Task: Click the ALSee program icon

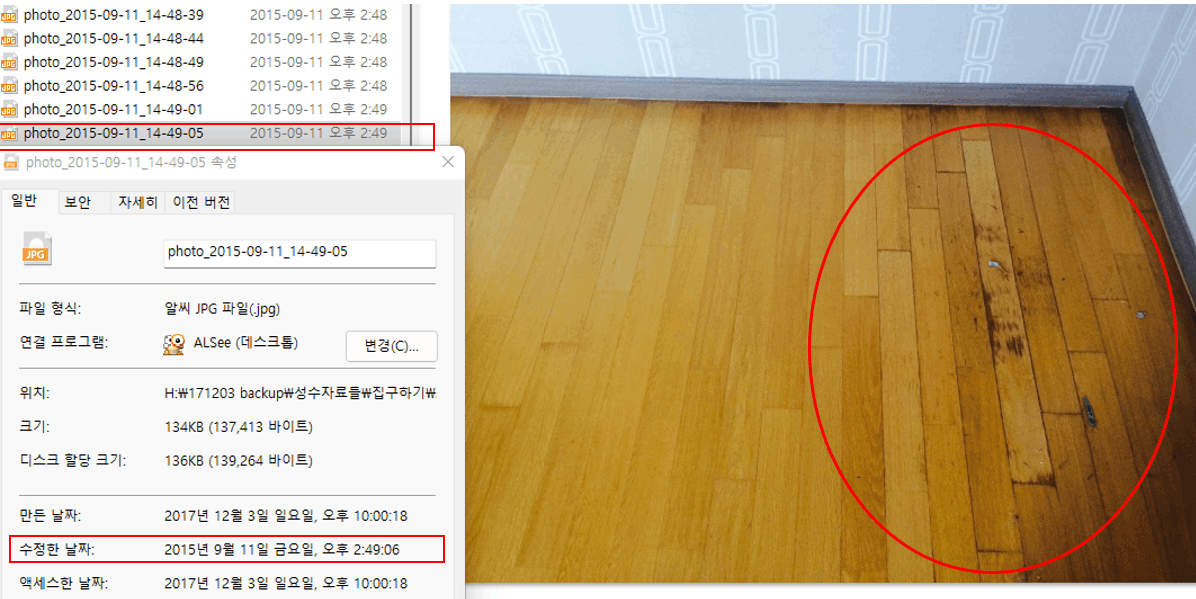Action: [173, 345]
